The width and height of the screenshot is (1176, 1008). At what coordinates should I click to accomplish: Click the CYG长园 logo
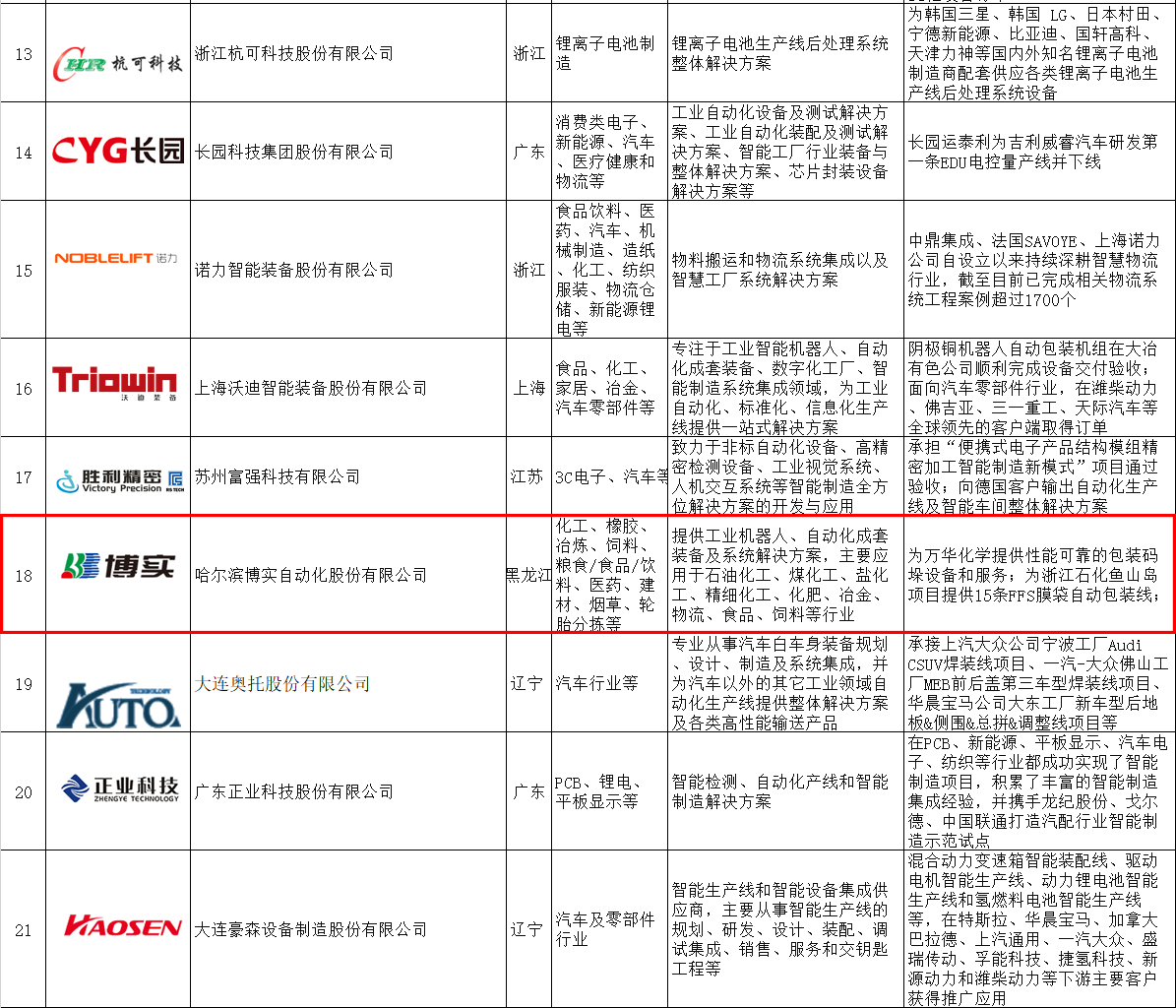tap(118, 151)
